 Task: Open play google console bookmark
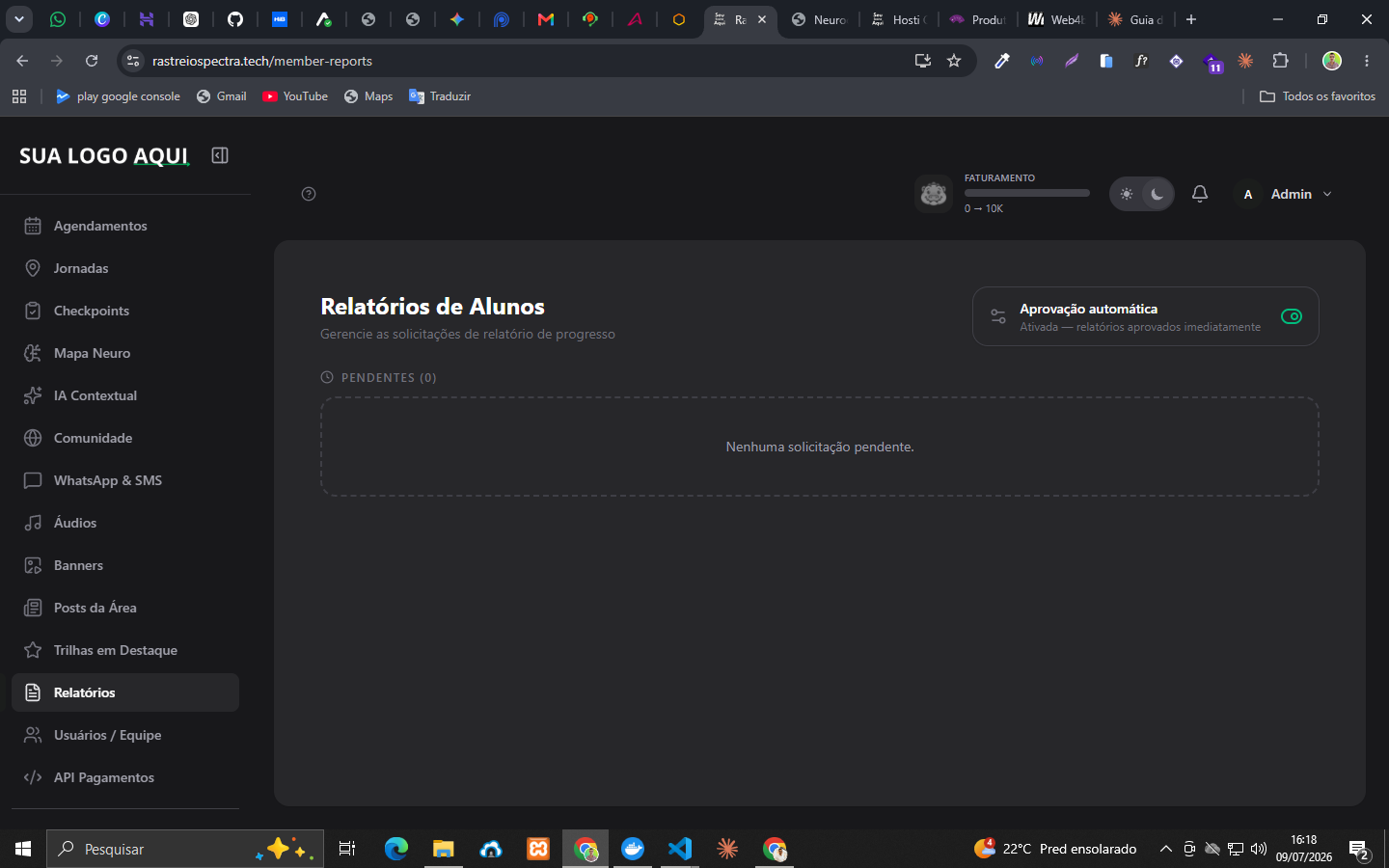(x=118, y=96)
